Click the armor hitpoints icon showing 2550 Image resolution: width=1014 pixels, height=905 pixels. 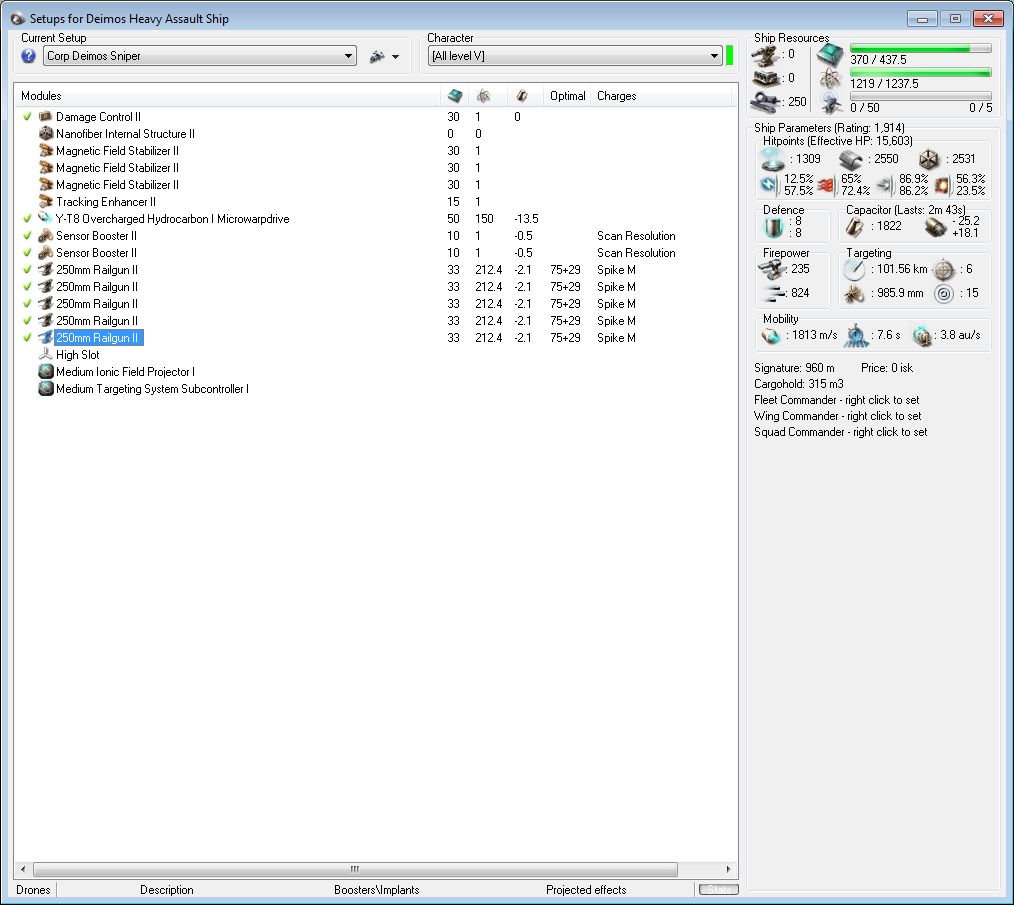[x=851, y=159]
